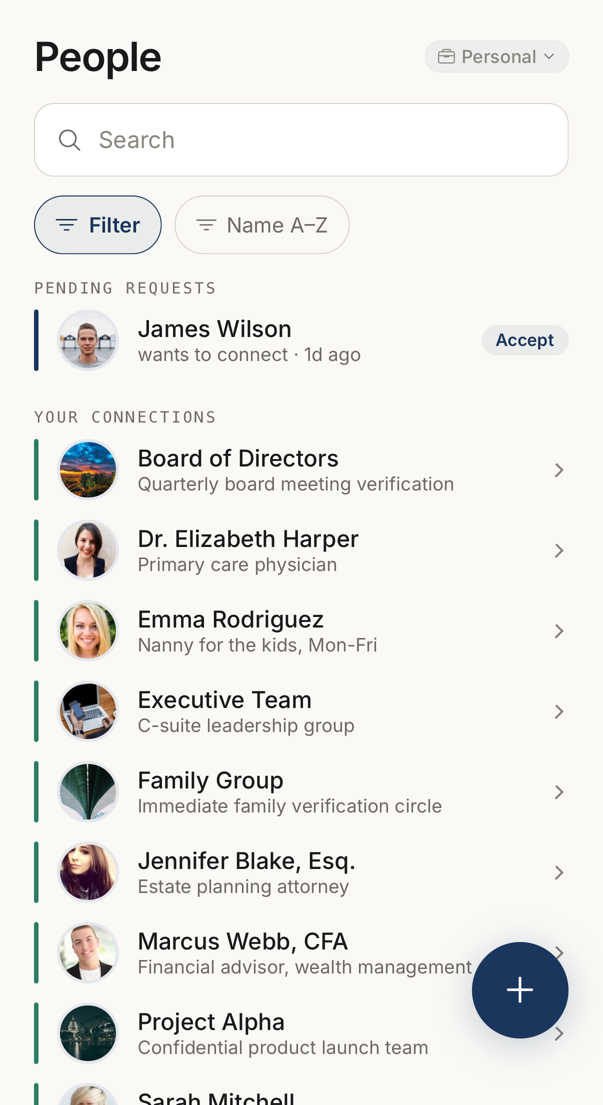
Task: Focus the Search input field
Action: coord(302,140)
